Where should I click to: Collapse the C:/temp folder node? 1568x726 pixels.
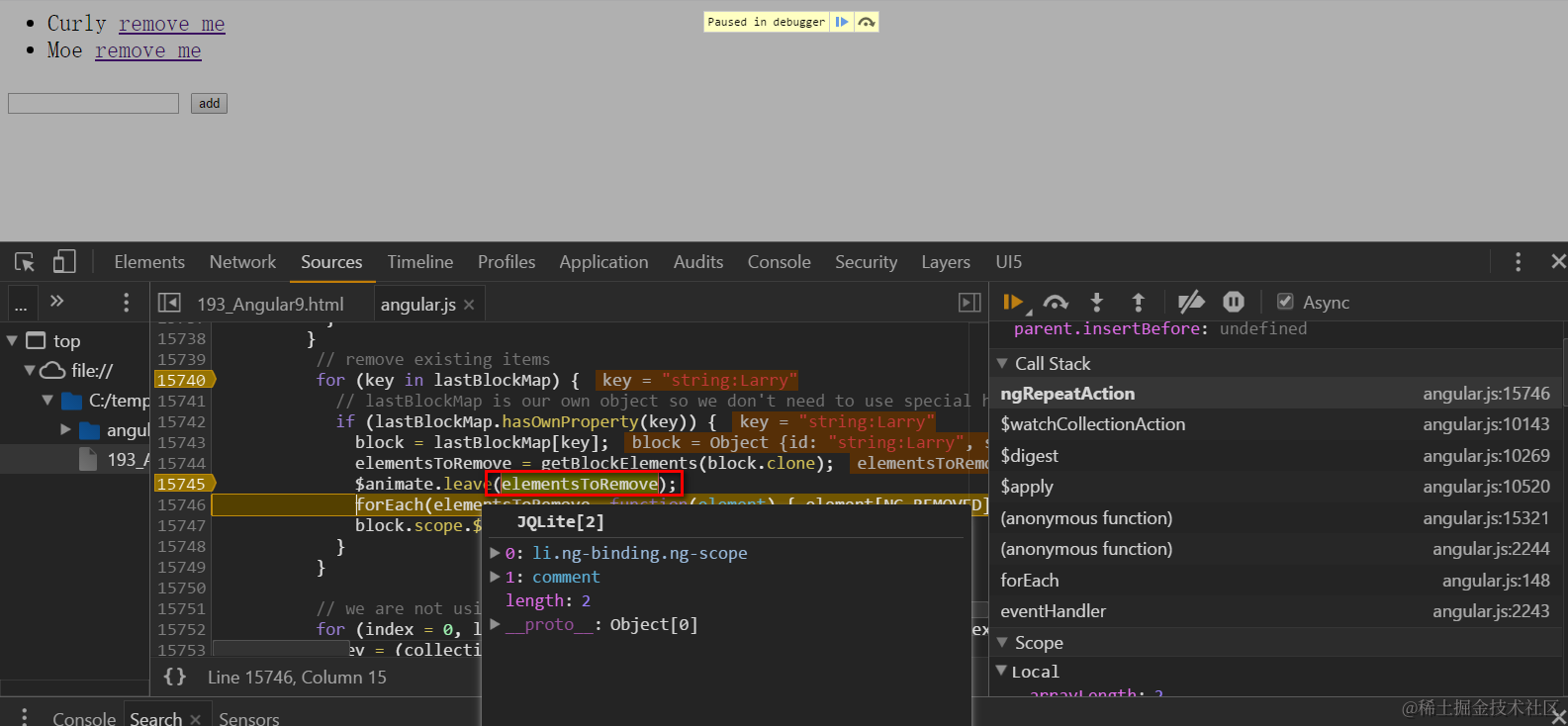click(47, 400)
